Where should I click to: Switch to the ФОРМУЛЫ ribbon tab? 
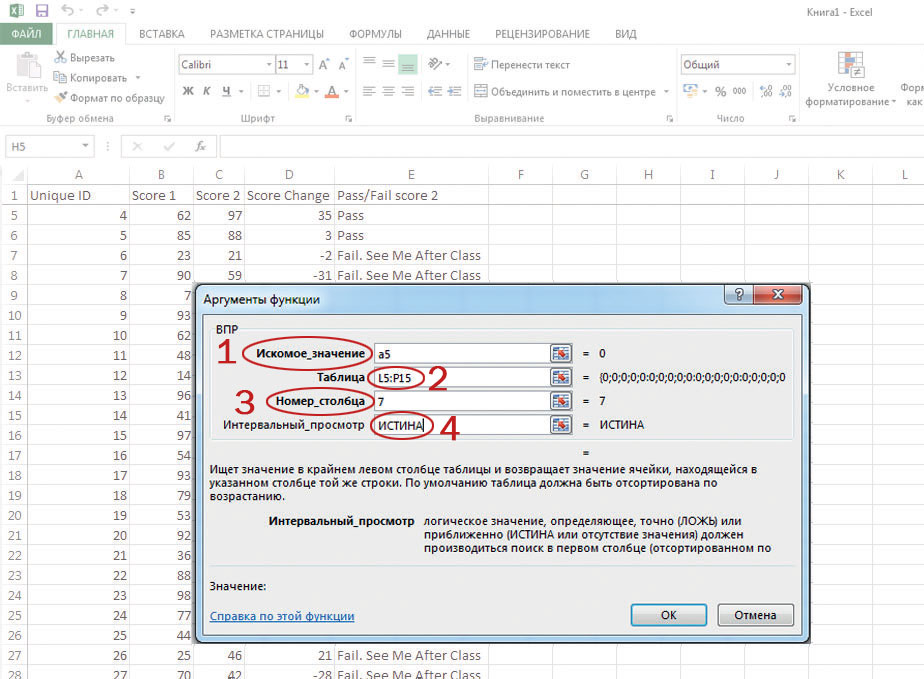(x=375, y=34)
